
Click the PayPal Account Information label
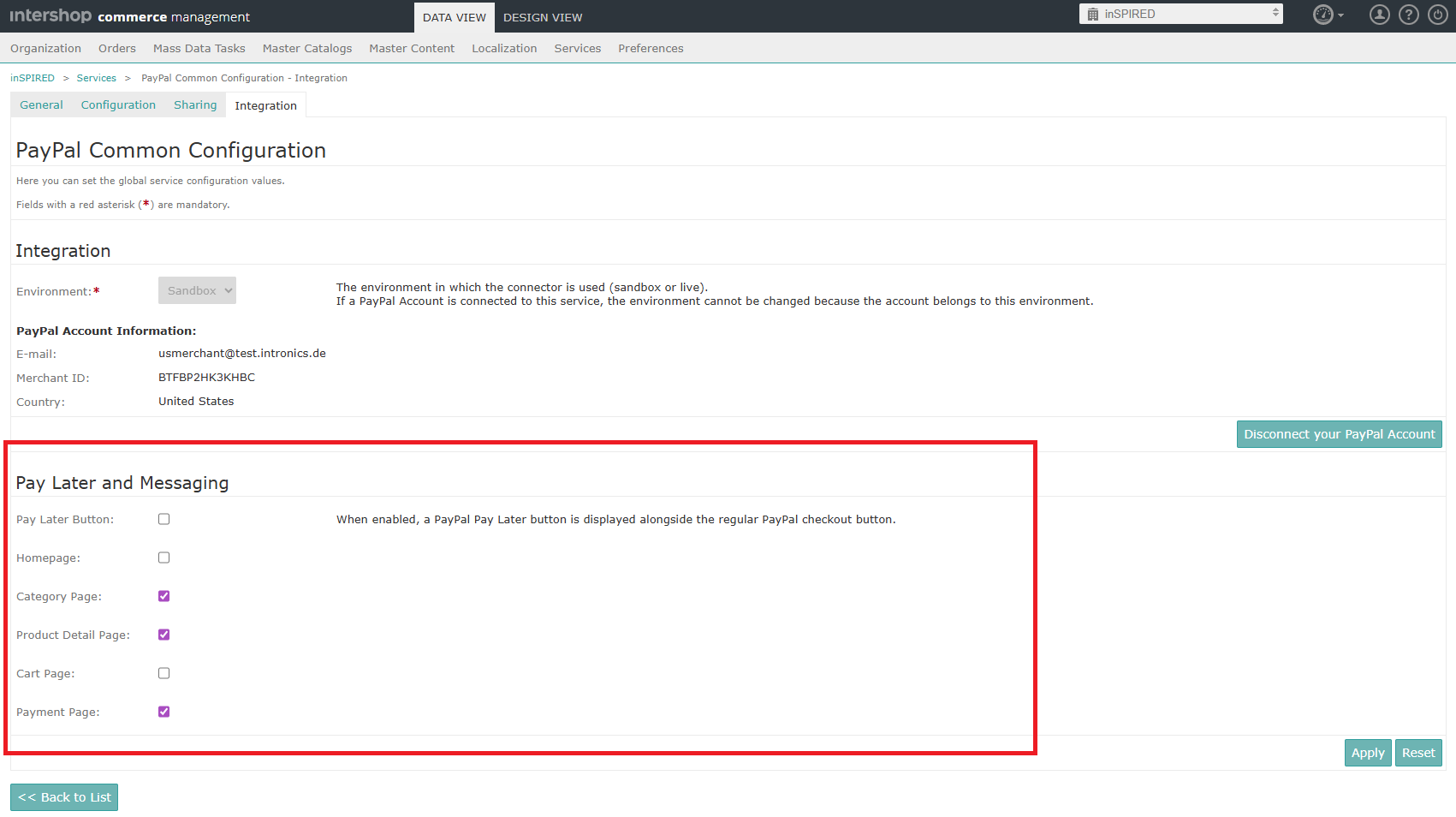tap(106, 331)
